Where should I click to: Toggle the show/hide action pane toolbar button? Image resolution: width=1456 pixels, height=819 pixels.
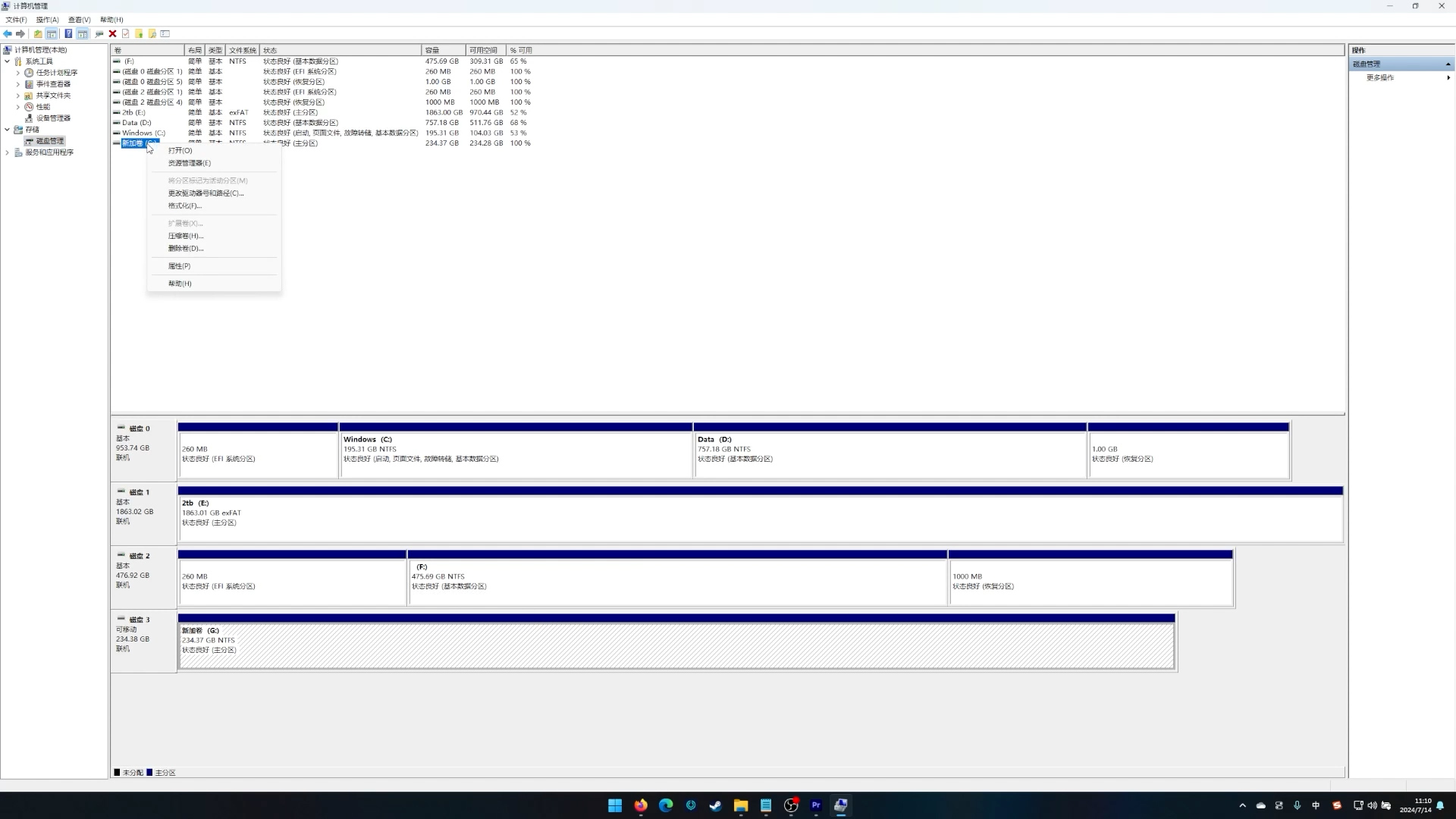[83, 33]
